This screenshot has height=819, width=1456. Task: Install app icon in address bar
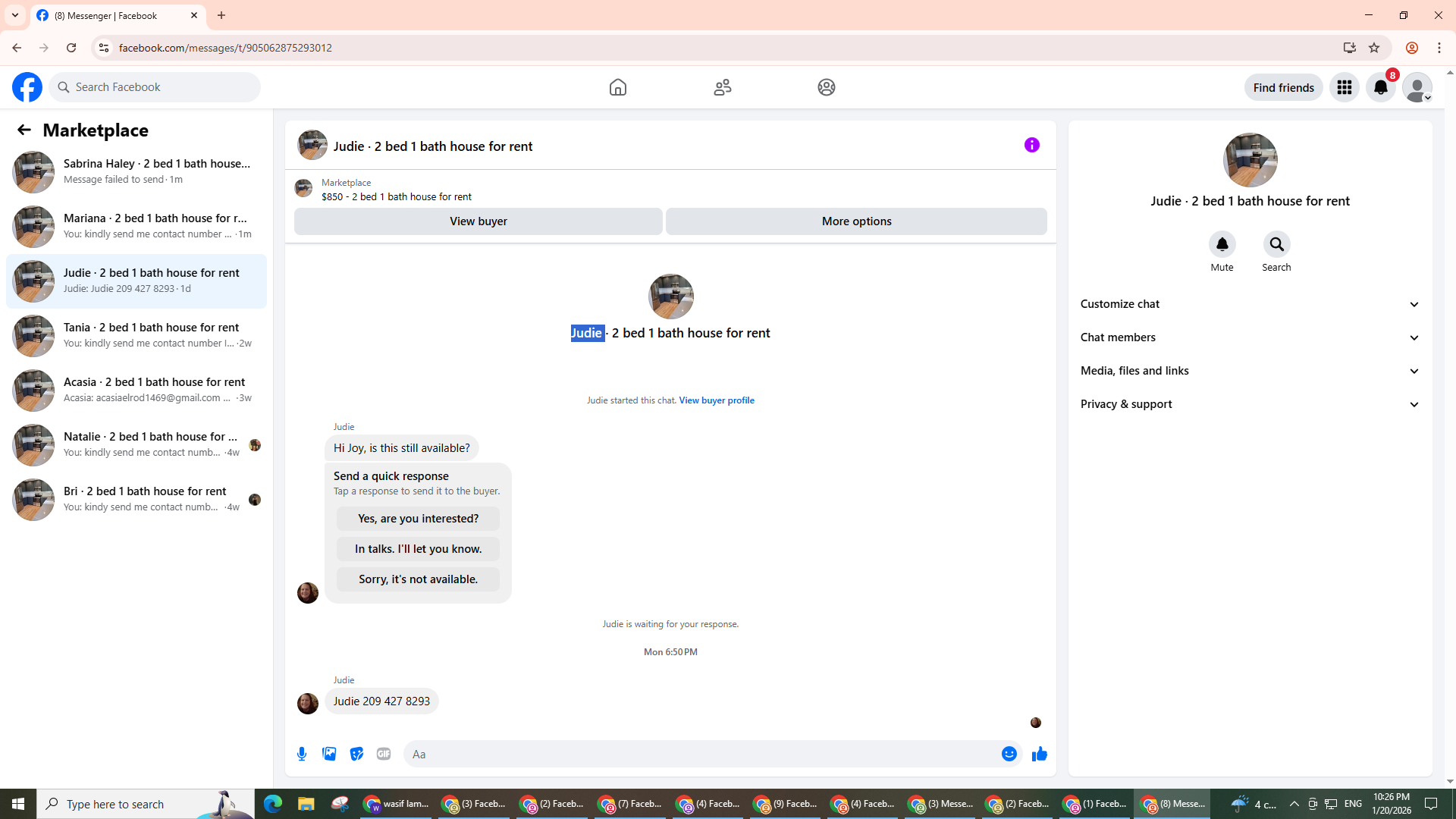click(1350, 48)
